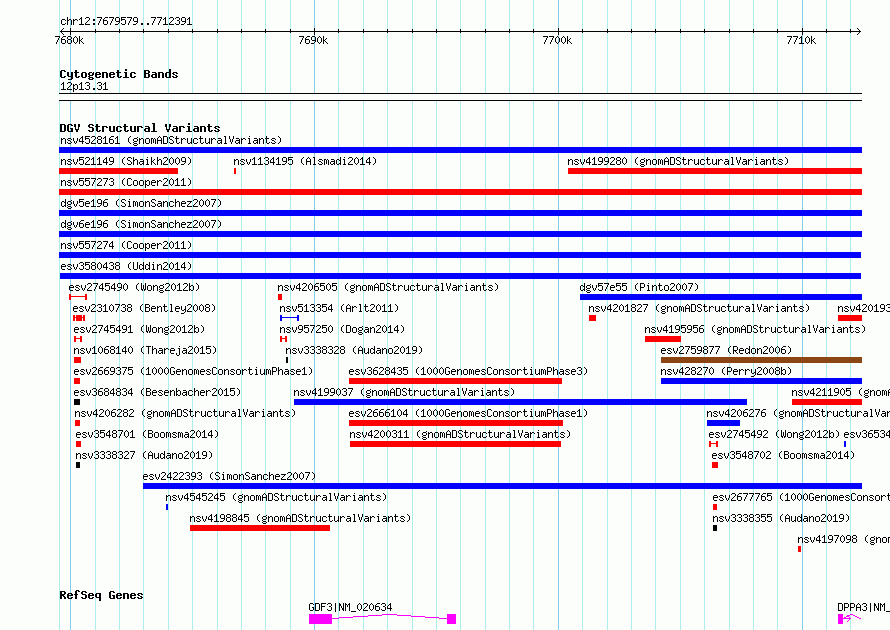
Task: Select the esv3580438 (Uddin2014) label
Action: (x=126, y=266)
